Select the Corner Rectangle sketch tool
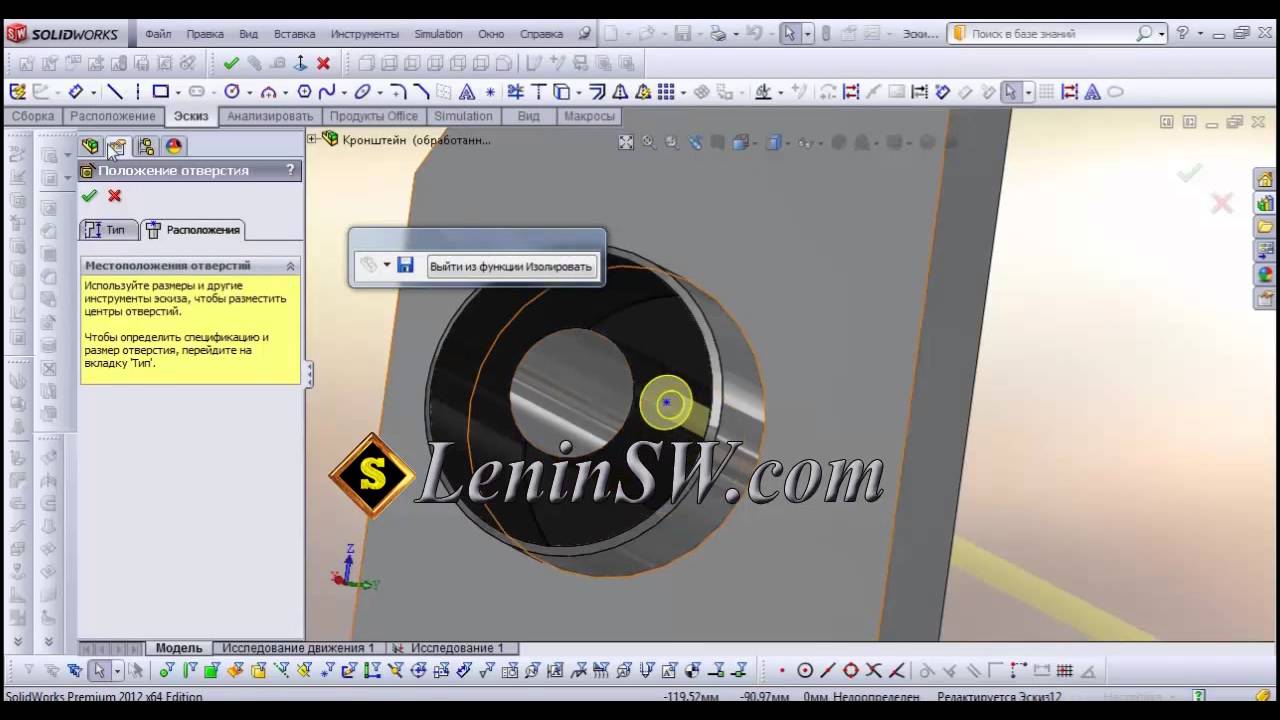1280x720 pixels. [160, 92]
